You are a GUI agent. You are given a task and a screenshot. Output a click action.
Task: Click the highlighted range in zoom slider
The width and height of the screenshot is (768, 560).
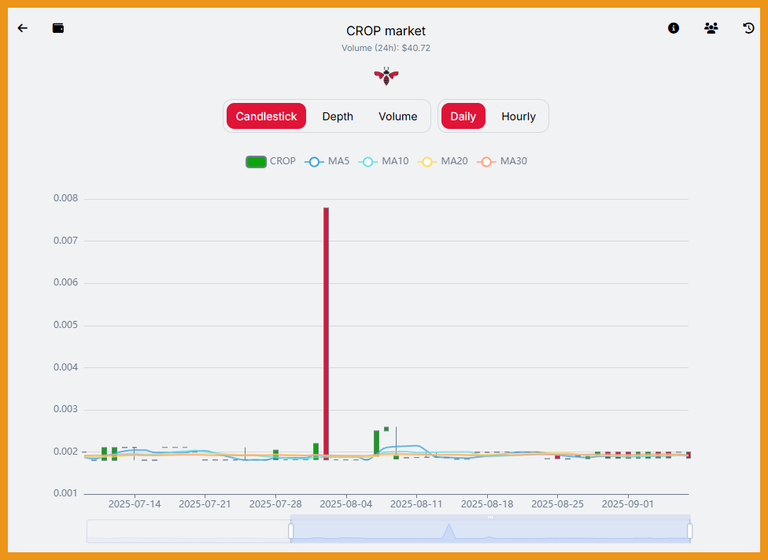coord(490,531)
